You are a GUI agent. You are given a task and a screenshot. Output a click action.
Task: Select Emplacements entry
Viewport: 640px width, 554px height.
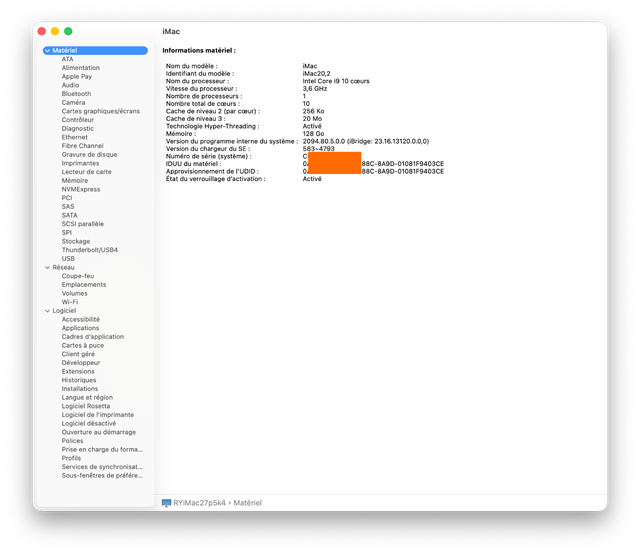(x=84, y=285)
